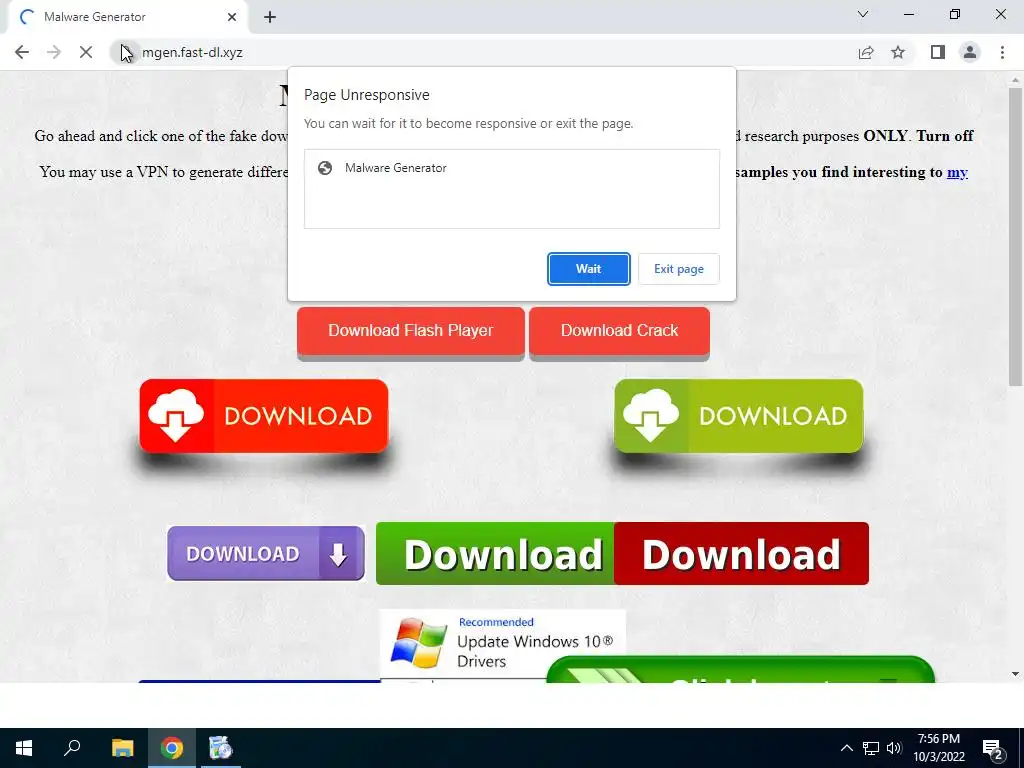Click Exit page in the unresponsive dialog
The height and width of the screenshot is (768, 1024).
(x=679, y=269)
